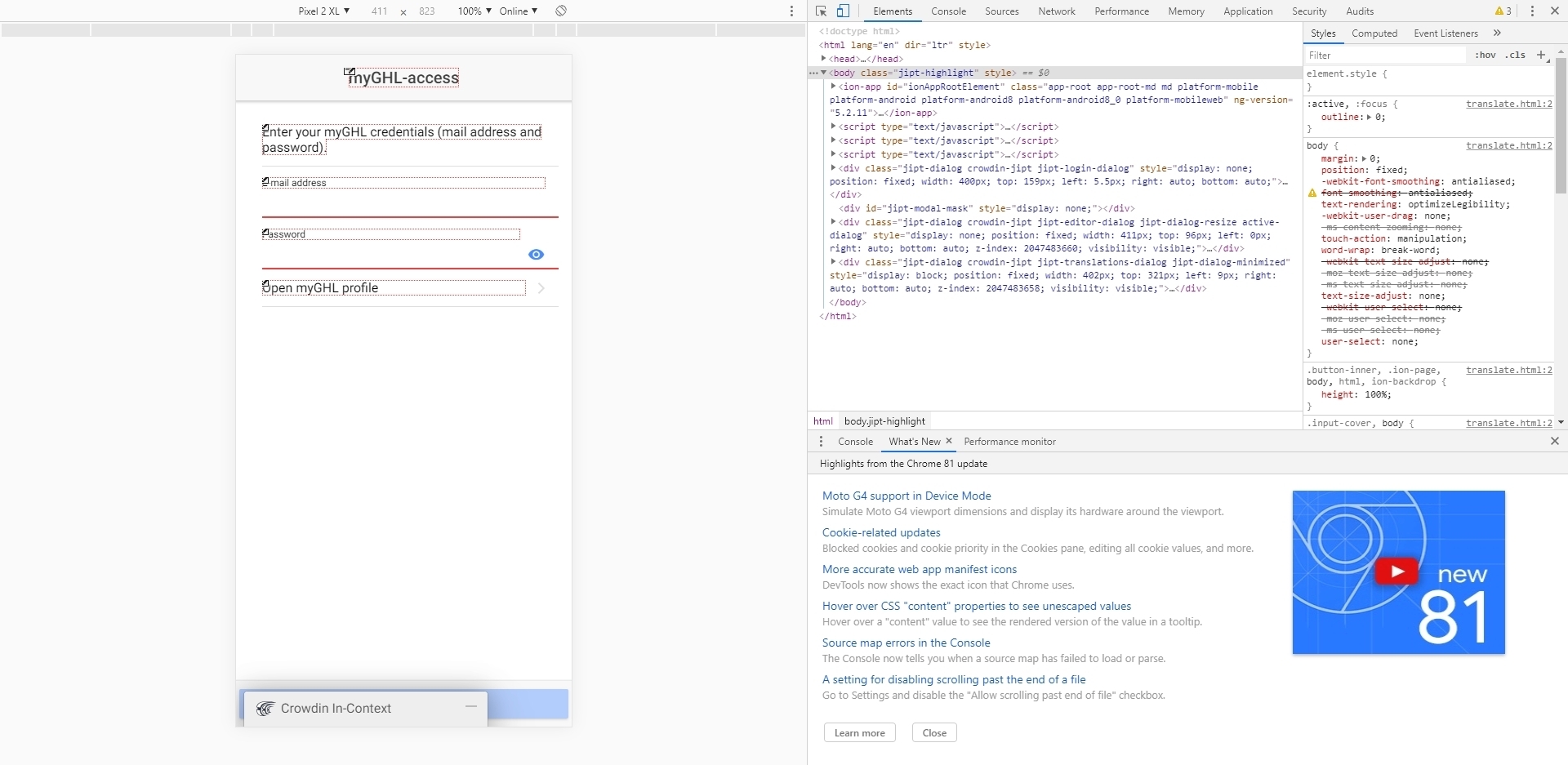This screenshot has width=1568, height=765.
Task: Expand the jipt-login-dialog div node
Action: 833,167
